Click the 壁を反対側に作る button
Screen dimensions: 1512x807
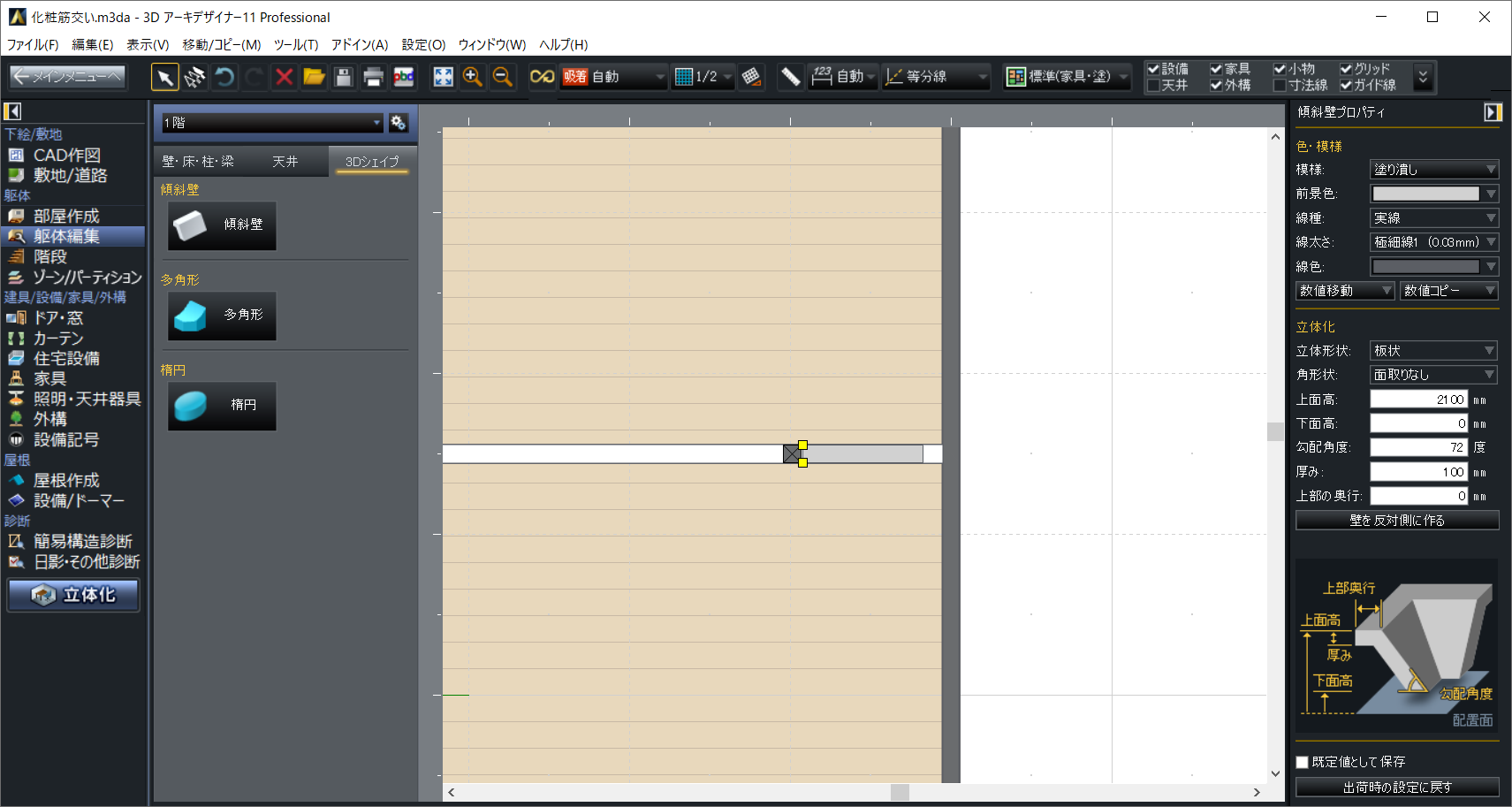pyautogui.click(x=1396, y=521)
